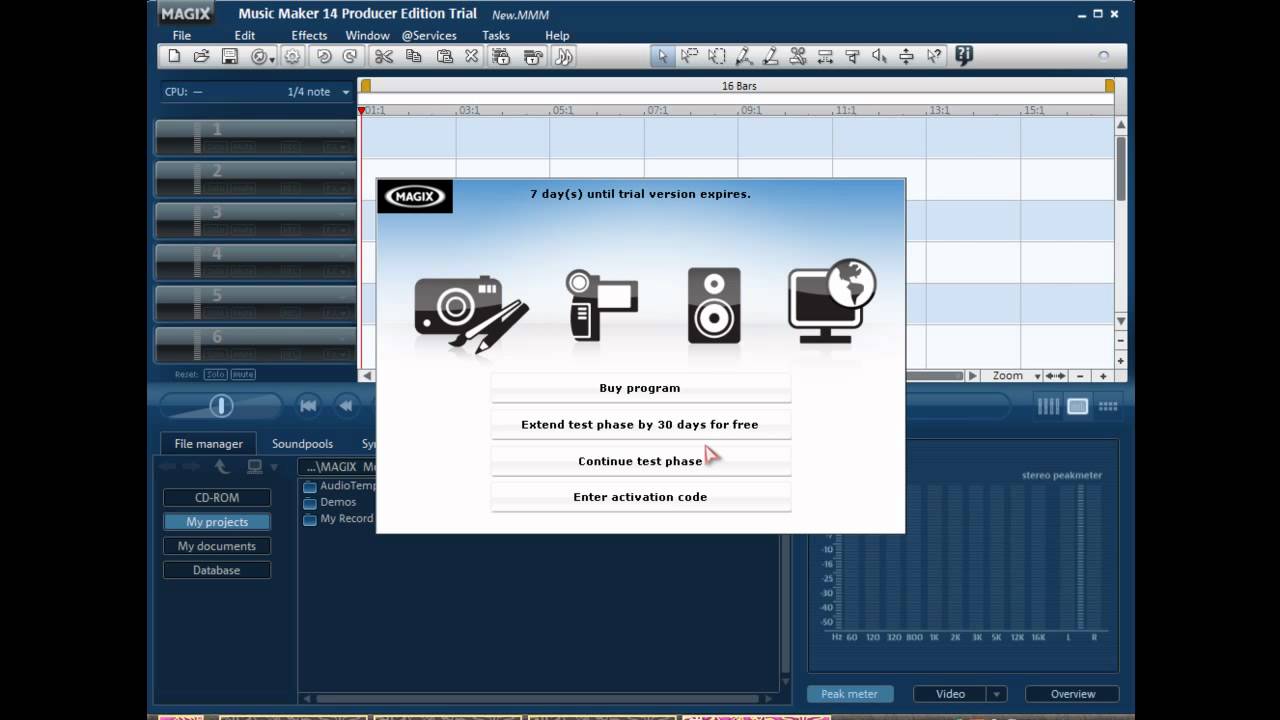Click the context help arrow-question icon
Image resolution: width=1280 pixels, height=720 pixels.
tap(934, 57)
